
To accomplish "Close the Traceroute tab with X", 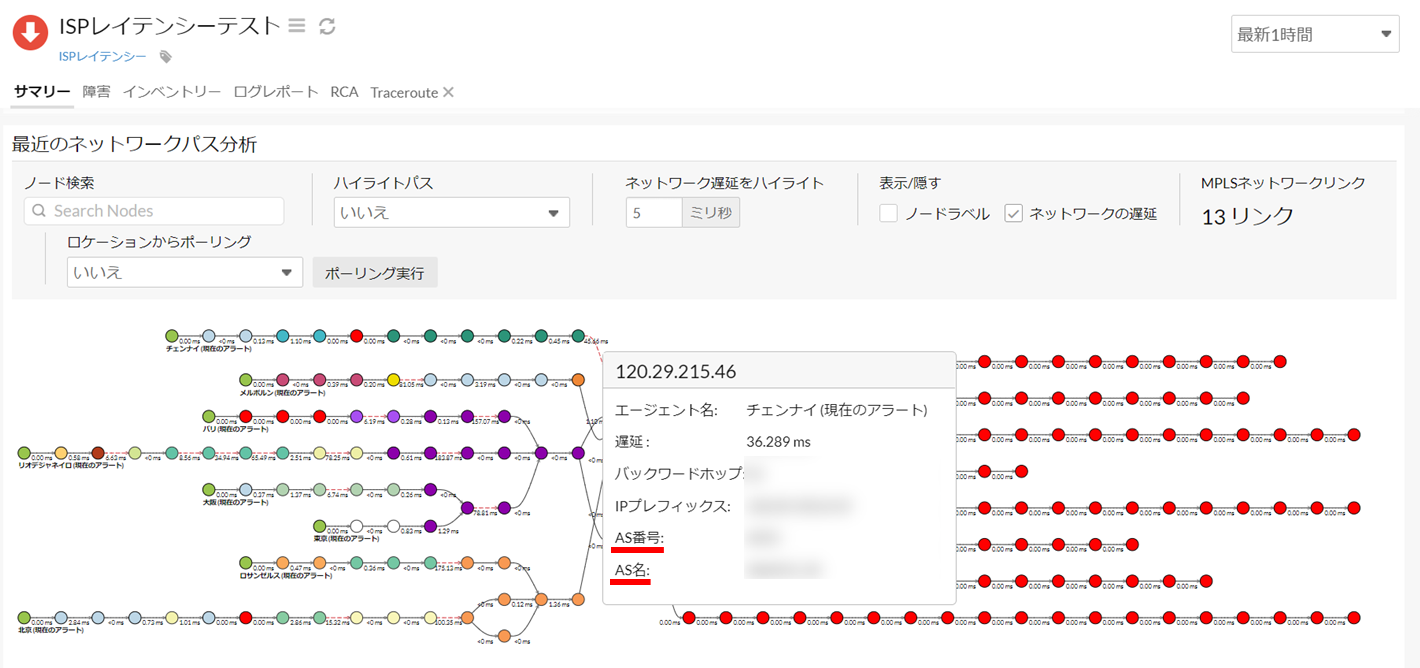I will 449,92.
